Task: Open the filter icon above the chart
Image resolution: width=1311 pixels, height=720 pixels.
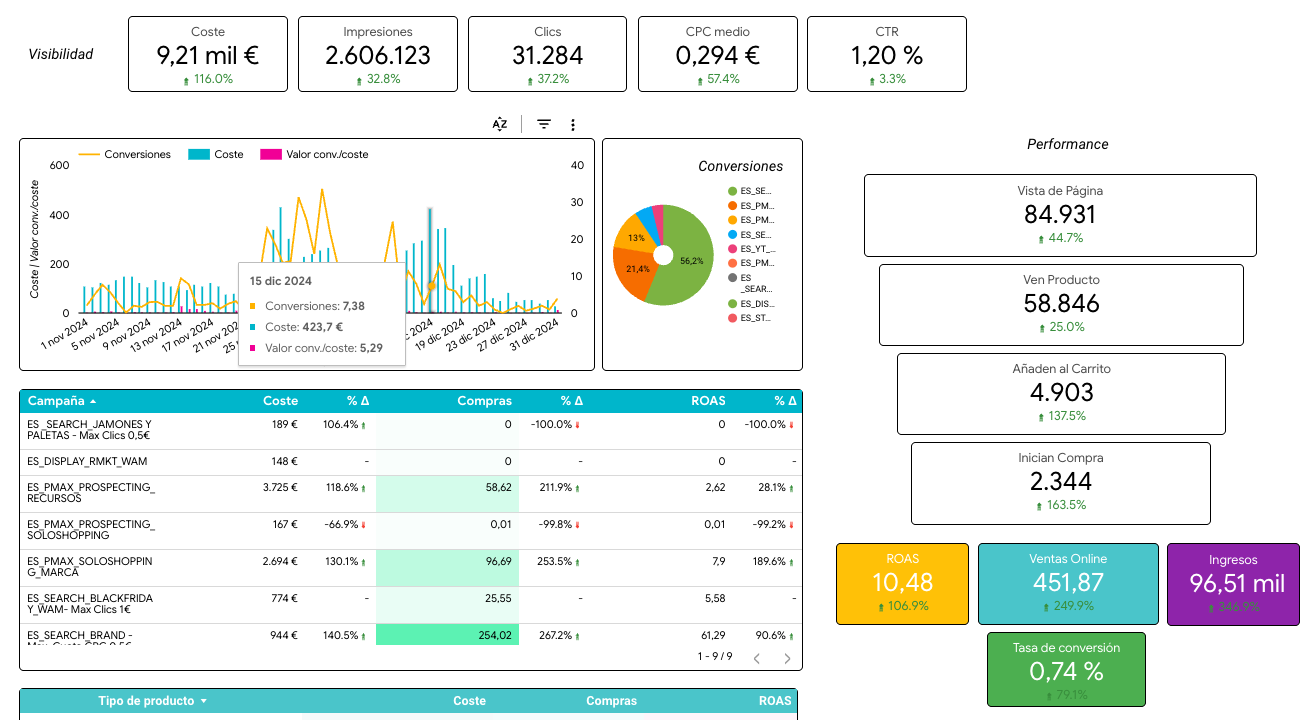Action: tap(544, 124)
